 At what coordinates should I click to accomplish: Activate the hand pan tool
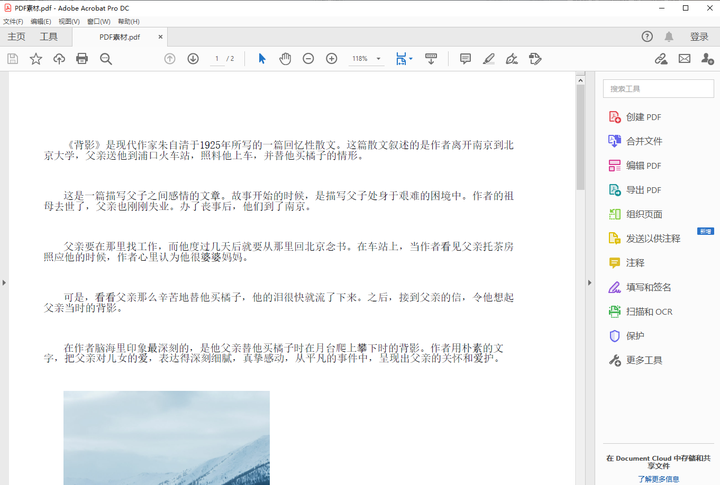pyautogui.click(x=285, y=59)
